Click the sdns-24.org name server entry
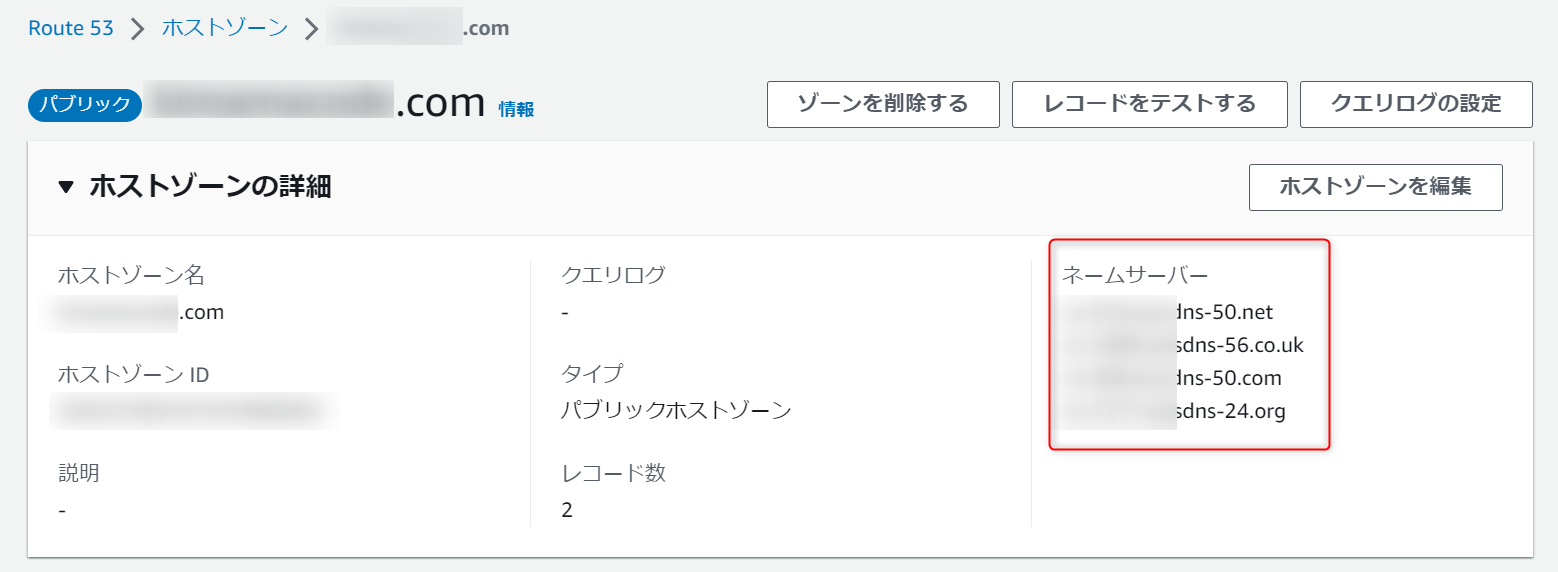1558x572 pixels. pyautogui.click(x=1174, y=411)
